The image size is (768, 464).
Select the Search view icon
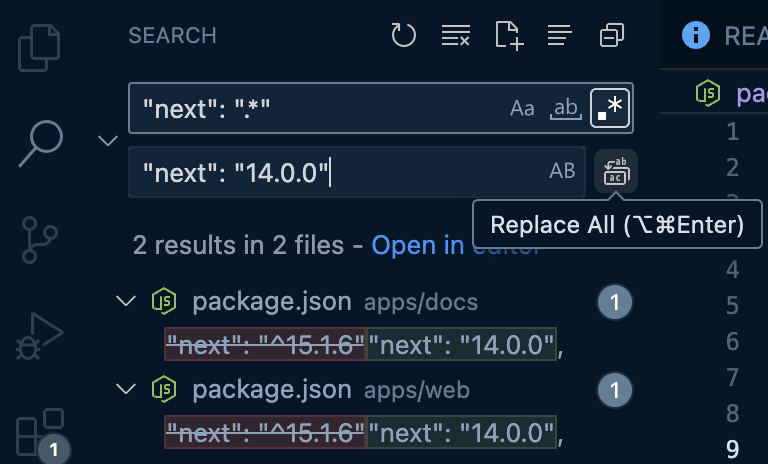click(41, 143)
